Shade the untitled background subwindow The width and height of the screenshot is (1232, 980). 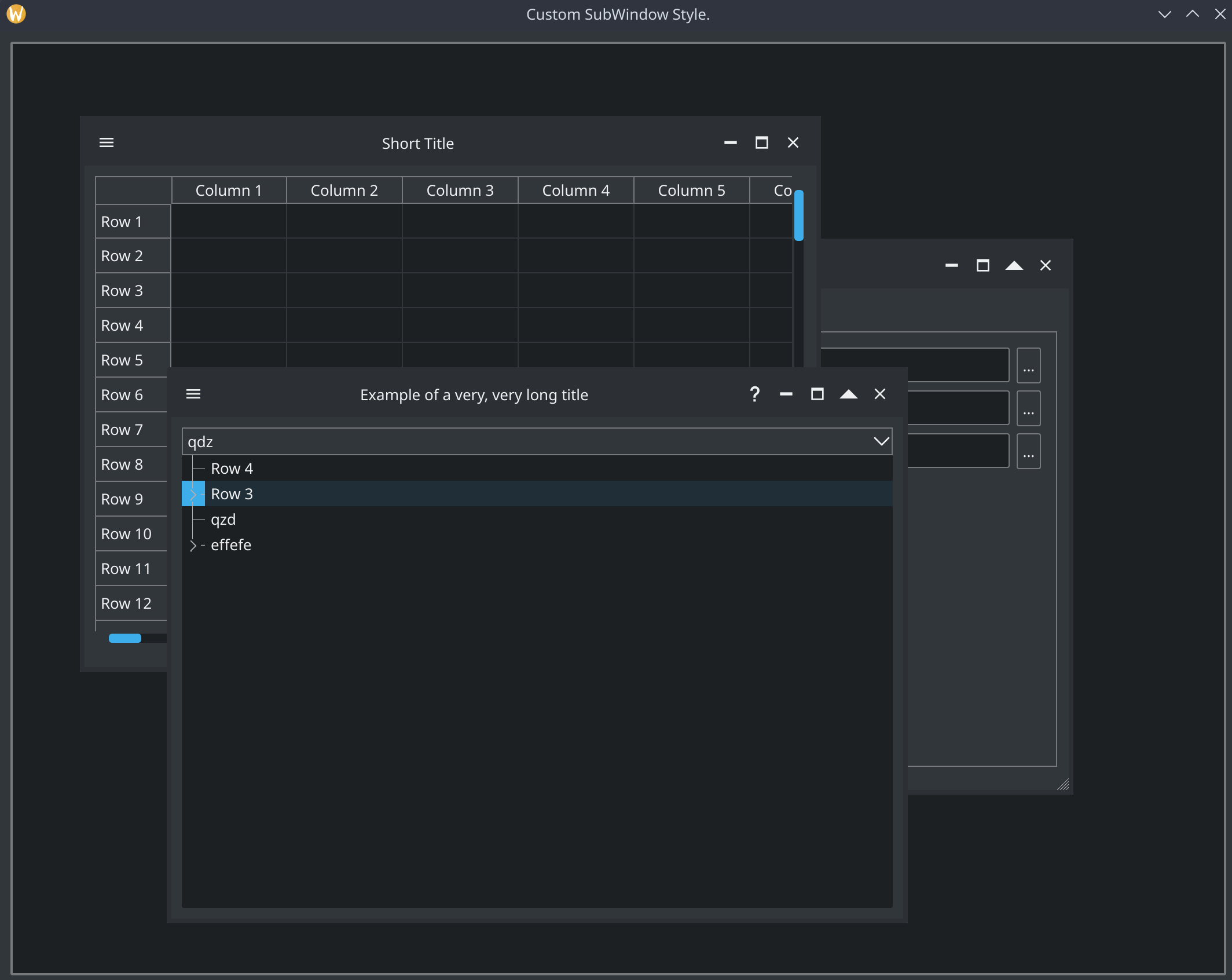pos(1014,265)
